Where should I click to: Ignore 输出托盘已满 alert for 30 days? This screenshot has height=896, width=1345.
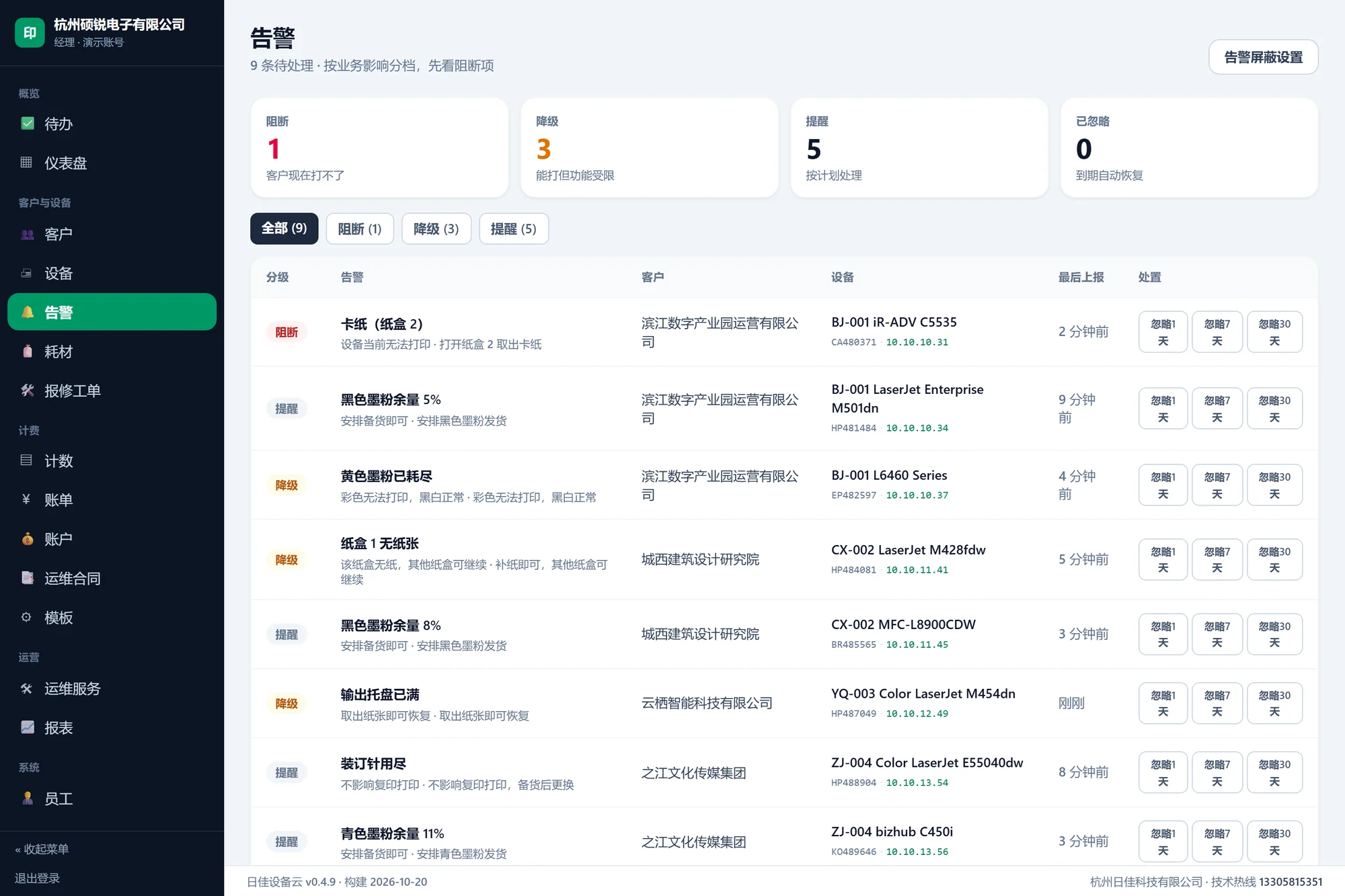[x=1274, y=703]
